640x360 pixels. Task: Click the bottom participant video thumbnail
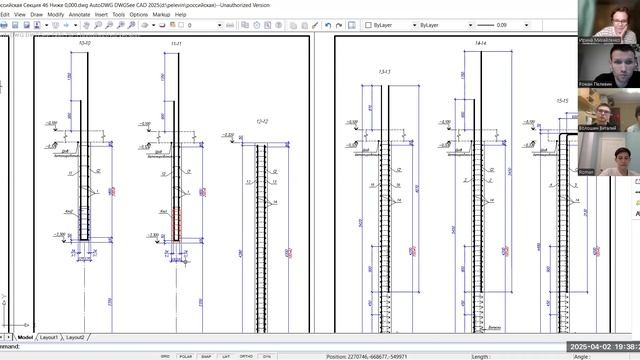coord(609,154)
